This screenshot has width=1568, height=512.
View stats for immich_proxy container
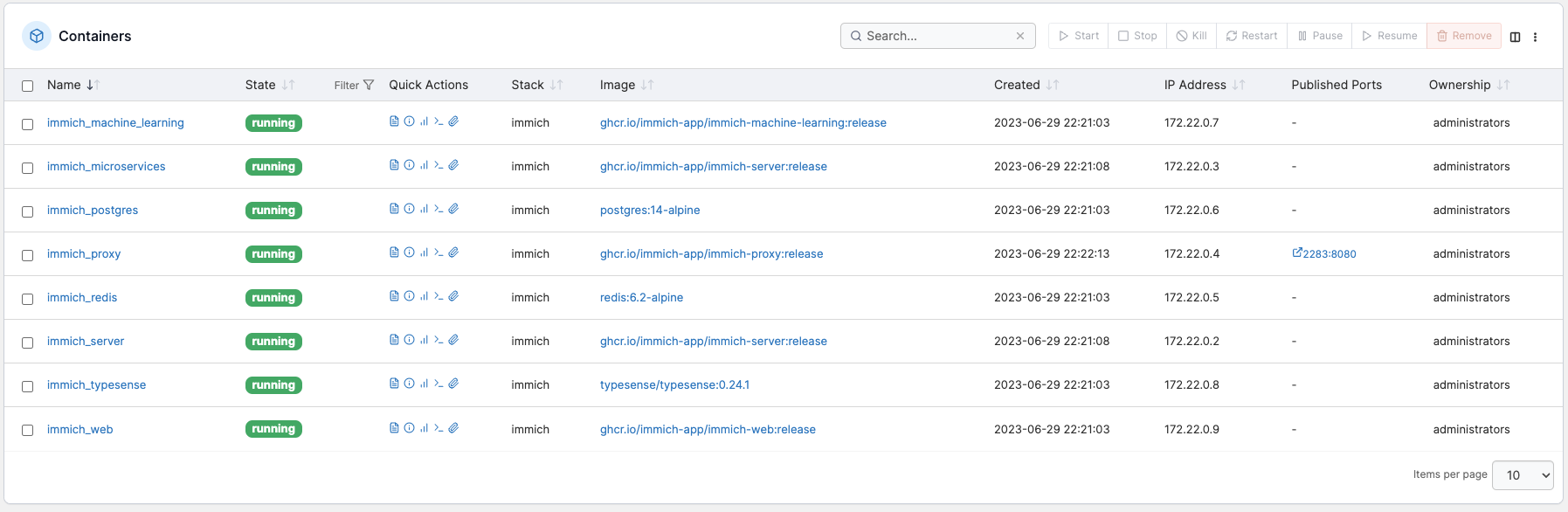tap(424, 253)
